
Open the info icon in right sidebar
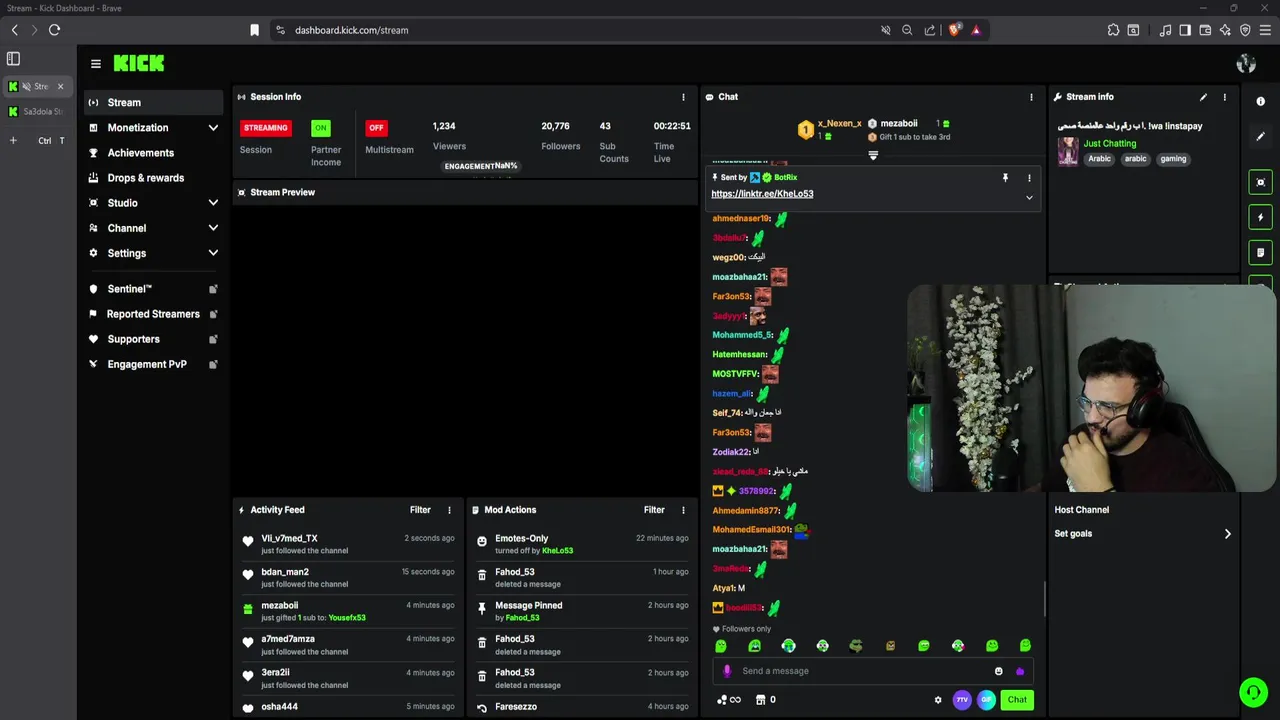1260,102
